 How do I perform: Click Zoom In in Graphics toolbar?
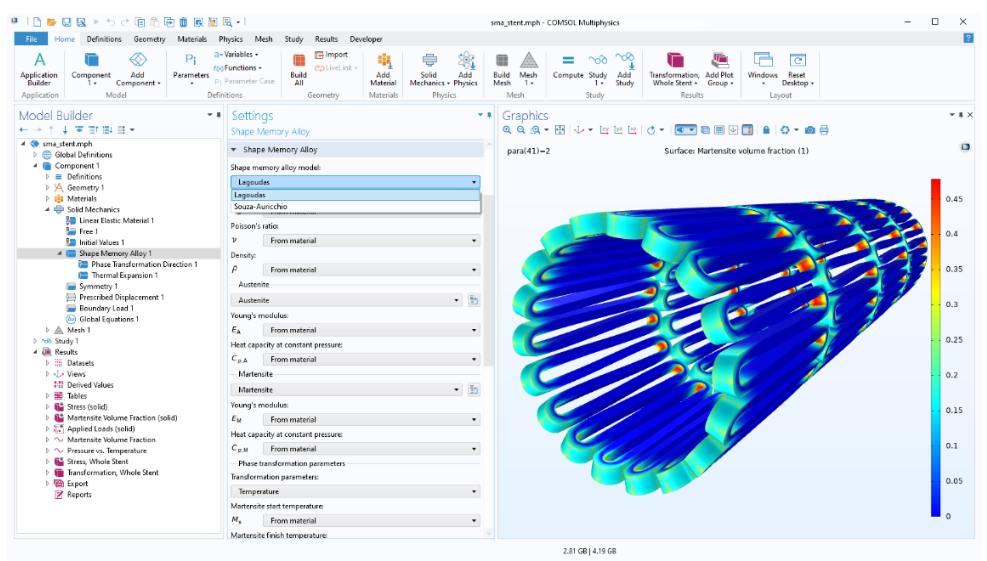click(507, 130)
